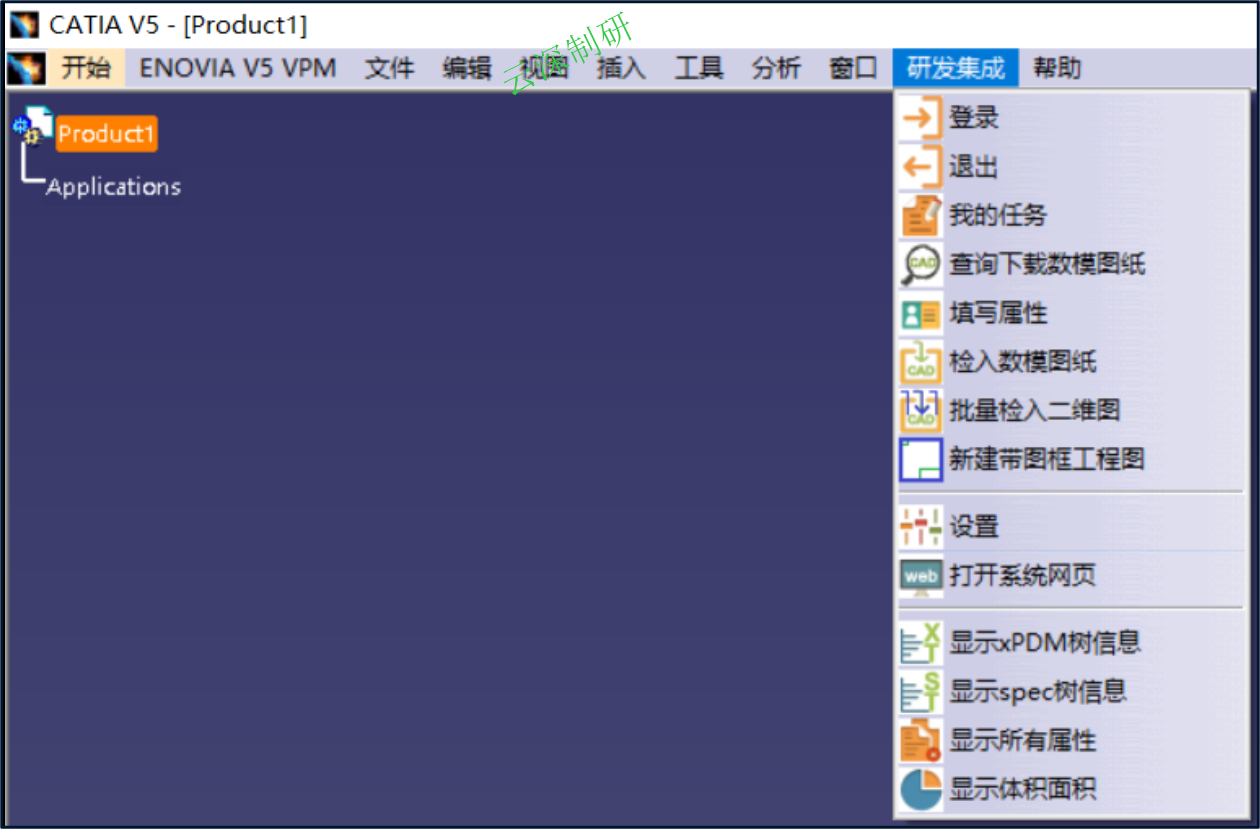Choose the 登录 menu entry text

(974, 117)
